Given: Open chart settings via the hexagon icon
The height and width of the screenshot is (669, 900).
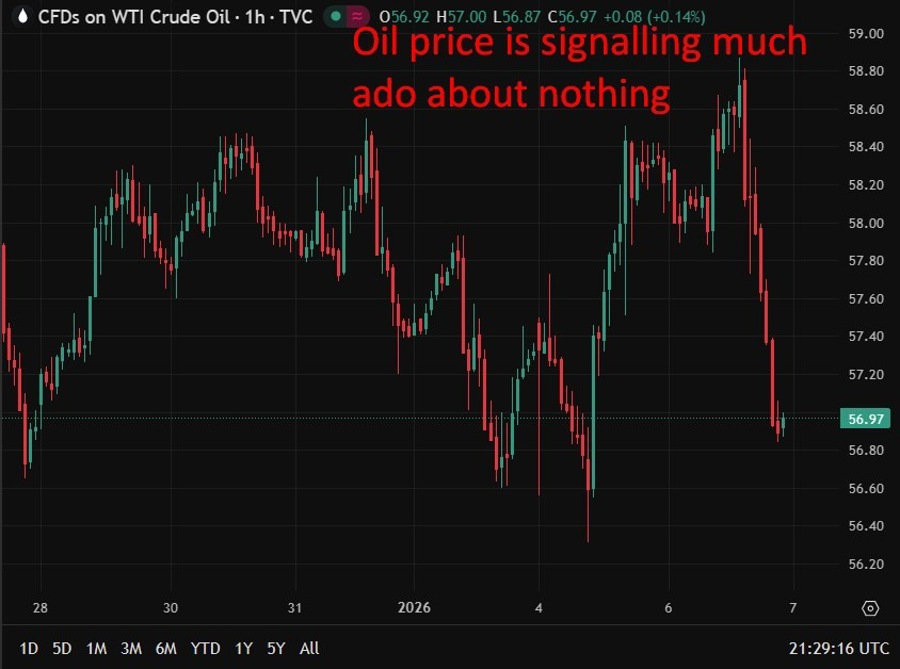Looking at the screenshot, I should click(x=868, y=606).
